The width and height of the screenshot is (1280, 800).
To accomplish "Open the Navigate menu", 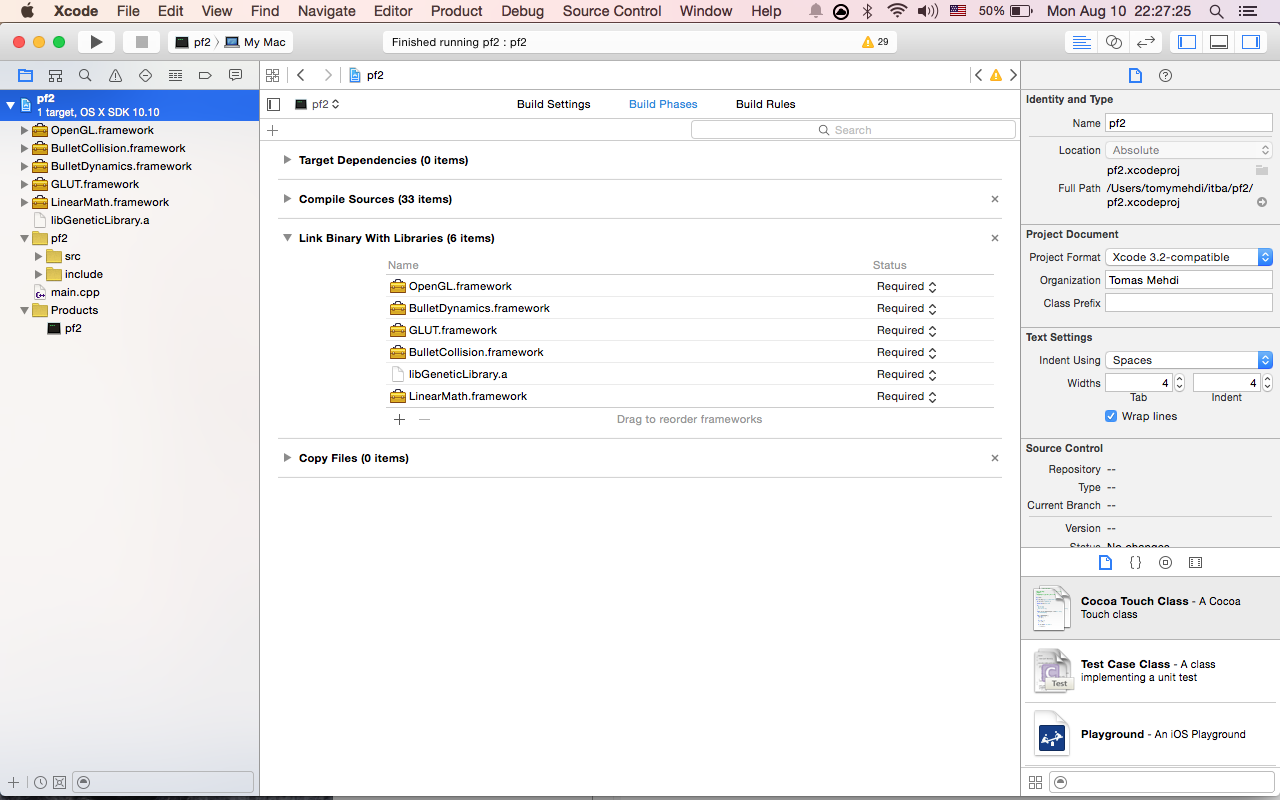I will (x=327, y=11).
